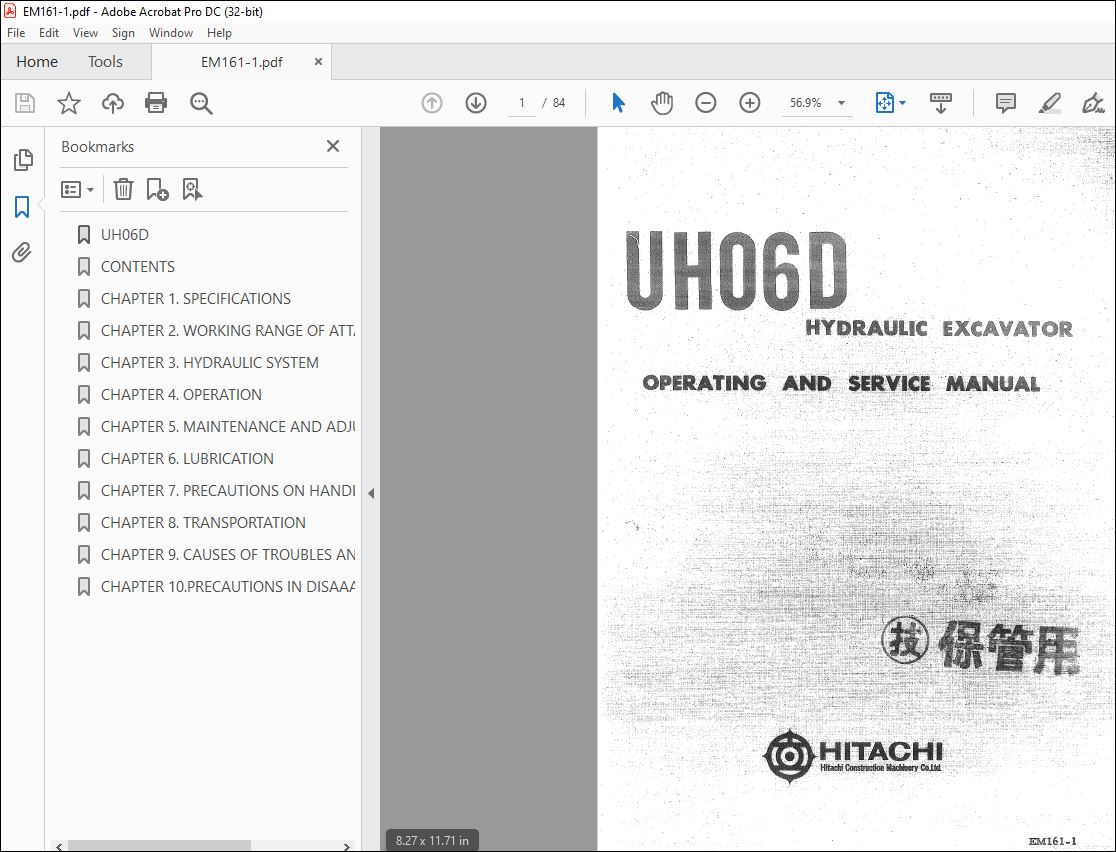1116x852 pixels.
Task: Click the Save file icon
Action: [25, 103]
